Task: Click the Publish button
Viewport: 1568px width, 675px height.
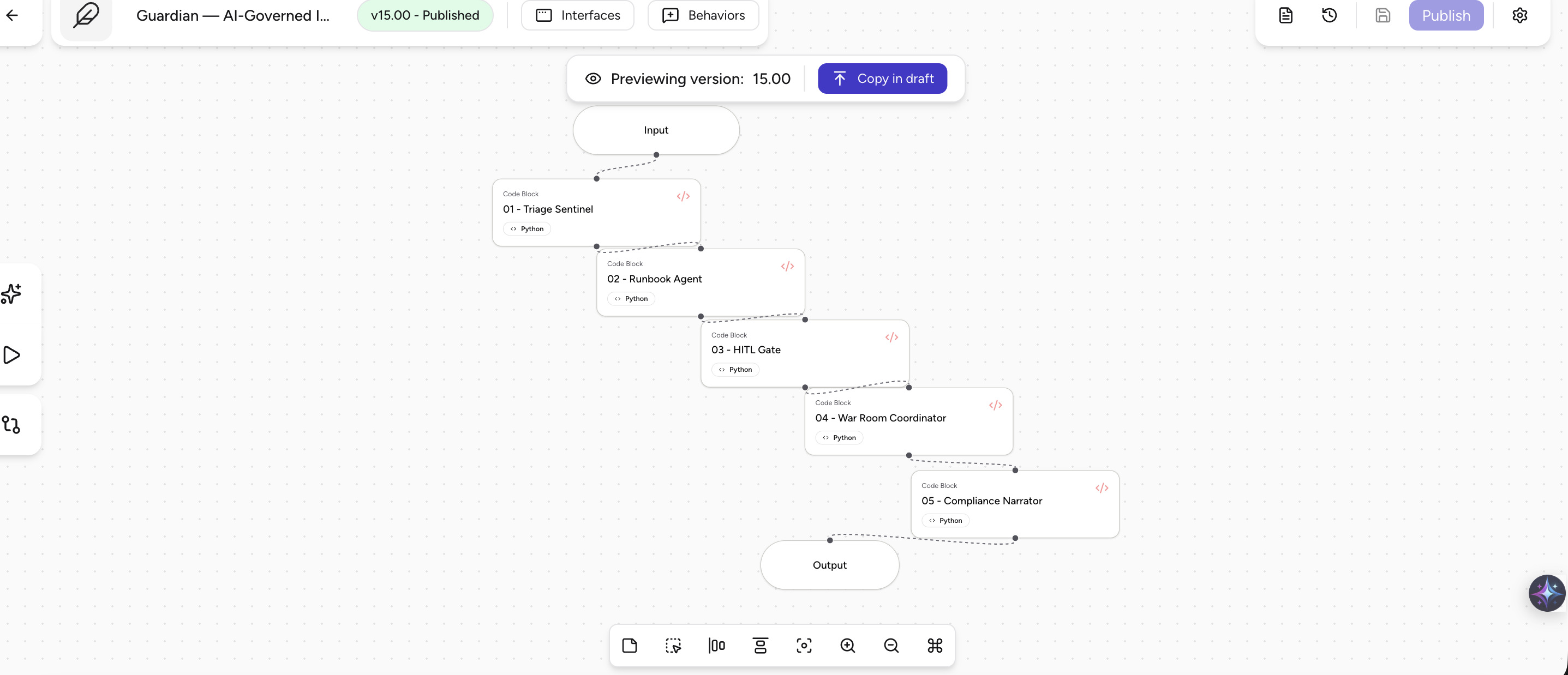Action: pos(1446,16)
